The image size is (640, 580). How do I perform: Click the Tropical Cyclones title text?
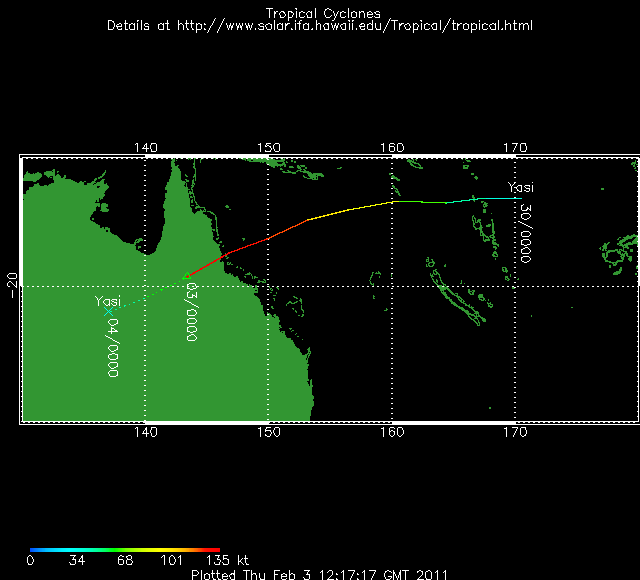tap(323, 13)
